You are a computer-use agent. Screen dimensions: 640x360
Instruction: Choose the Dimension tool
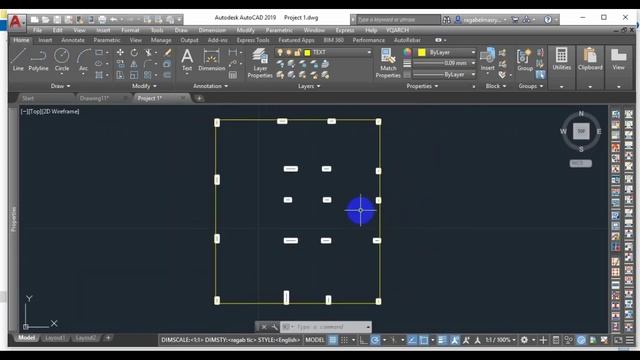tap(211, 60)
